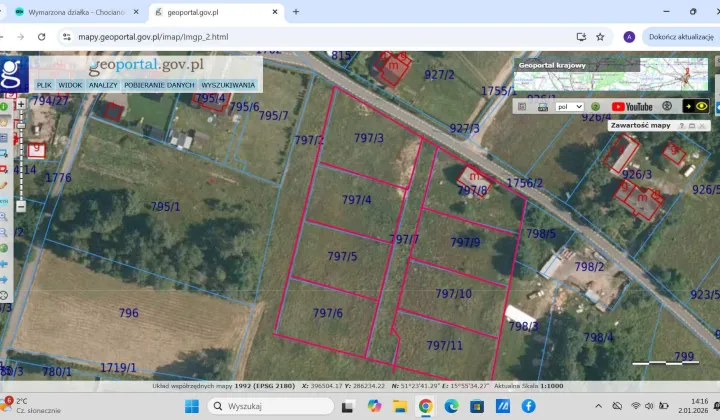720x420 pixels.
Task: Click parcel label 798/2 on map
Action: (589, 267)
